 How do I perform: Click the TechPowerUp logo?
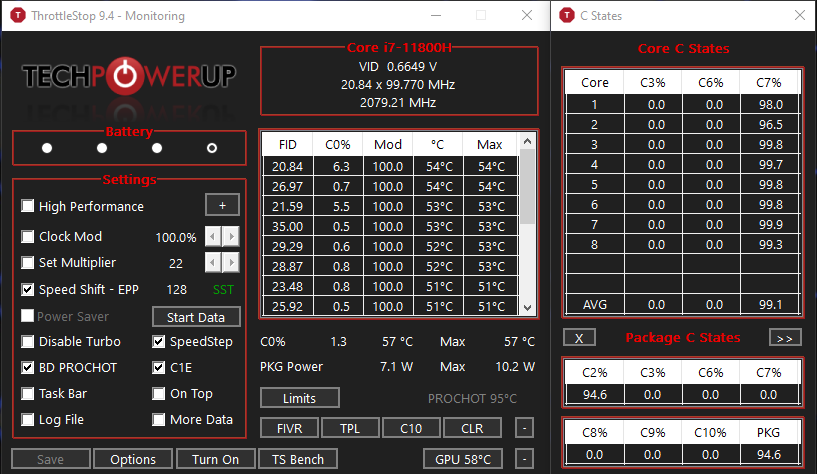pos(129,76)
